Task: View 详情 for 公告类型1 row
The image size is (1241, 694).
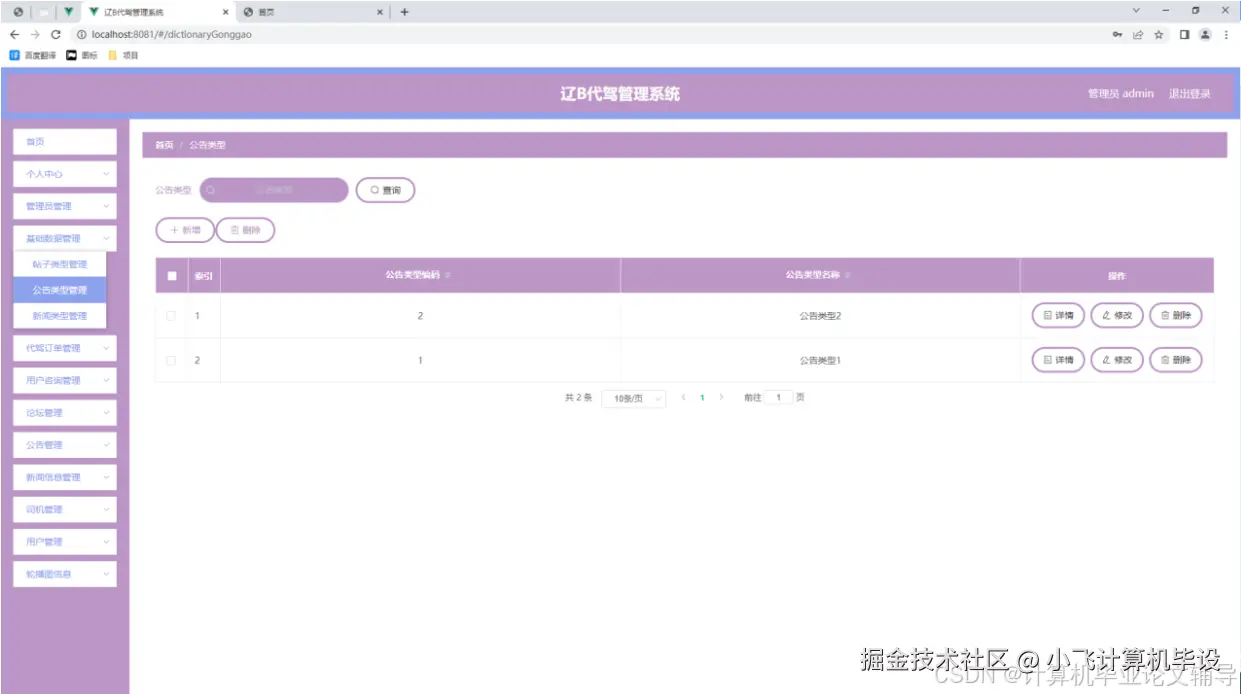Action: click(x=1058, y=359)
